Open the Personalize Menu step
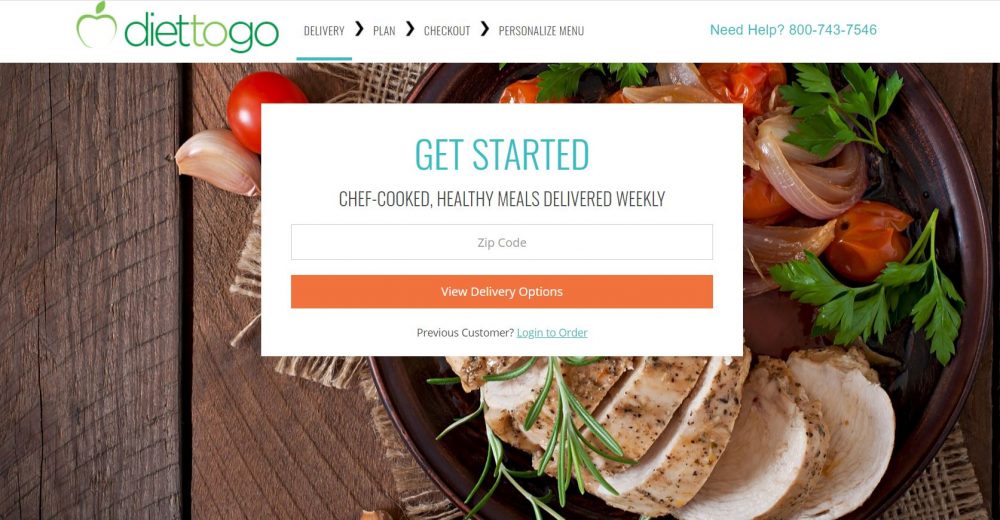 point(541,31)
